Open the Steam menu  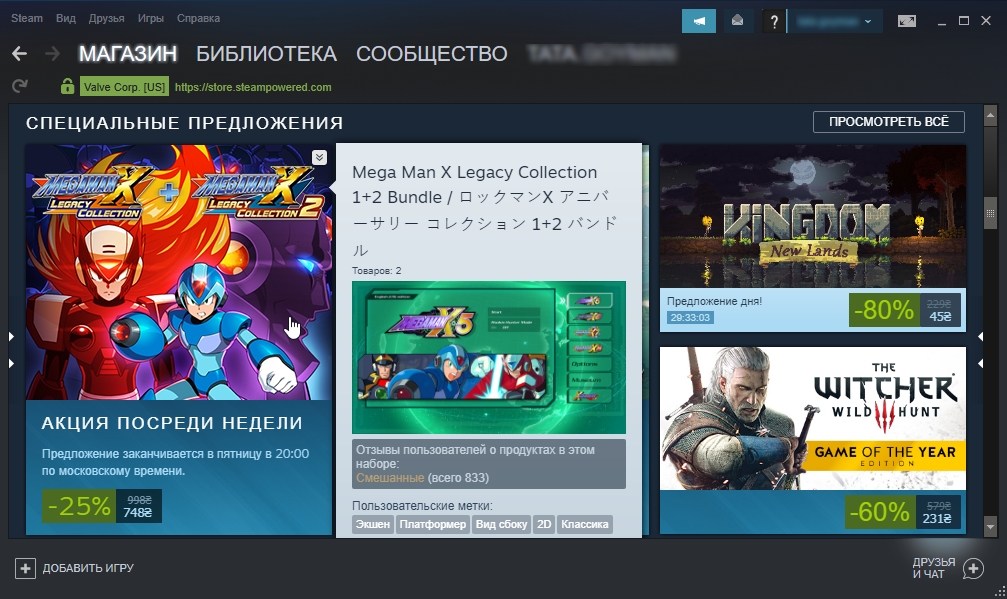(27, 18)
